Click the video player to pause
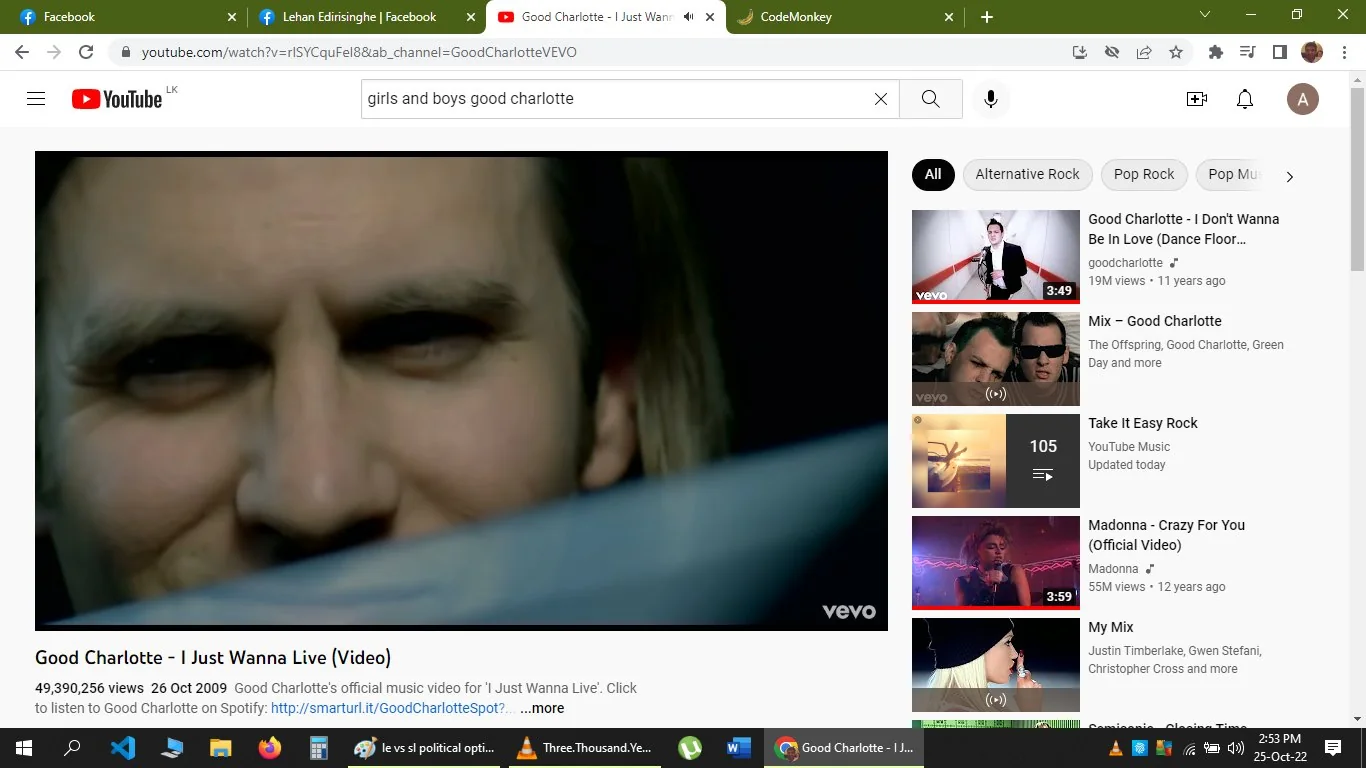Viewport: 1366px width, 768px height. coord(461,391)
